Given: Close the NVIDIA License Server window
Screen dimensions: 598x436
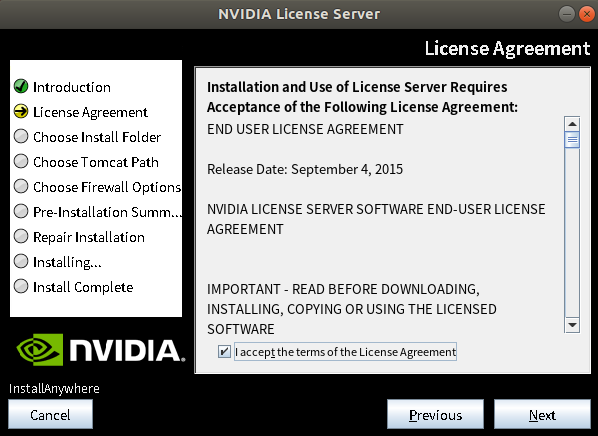Looking at the screenshot, I should 587,14.
